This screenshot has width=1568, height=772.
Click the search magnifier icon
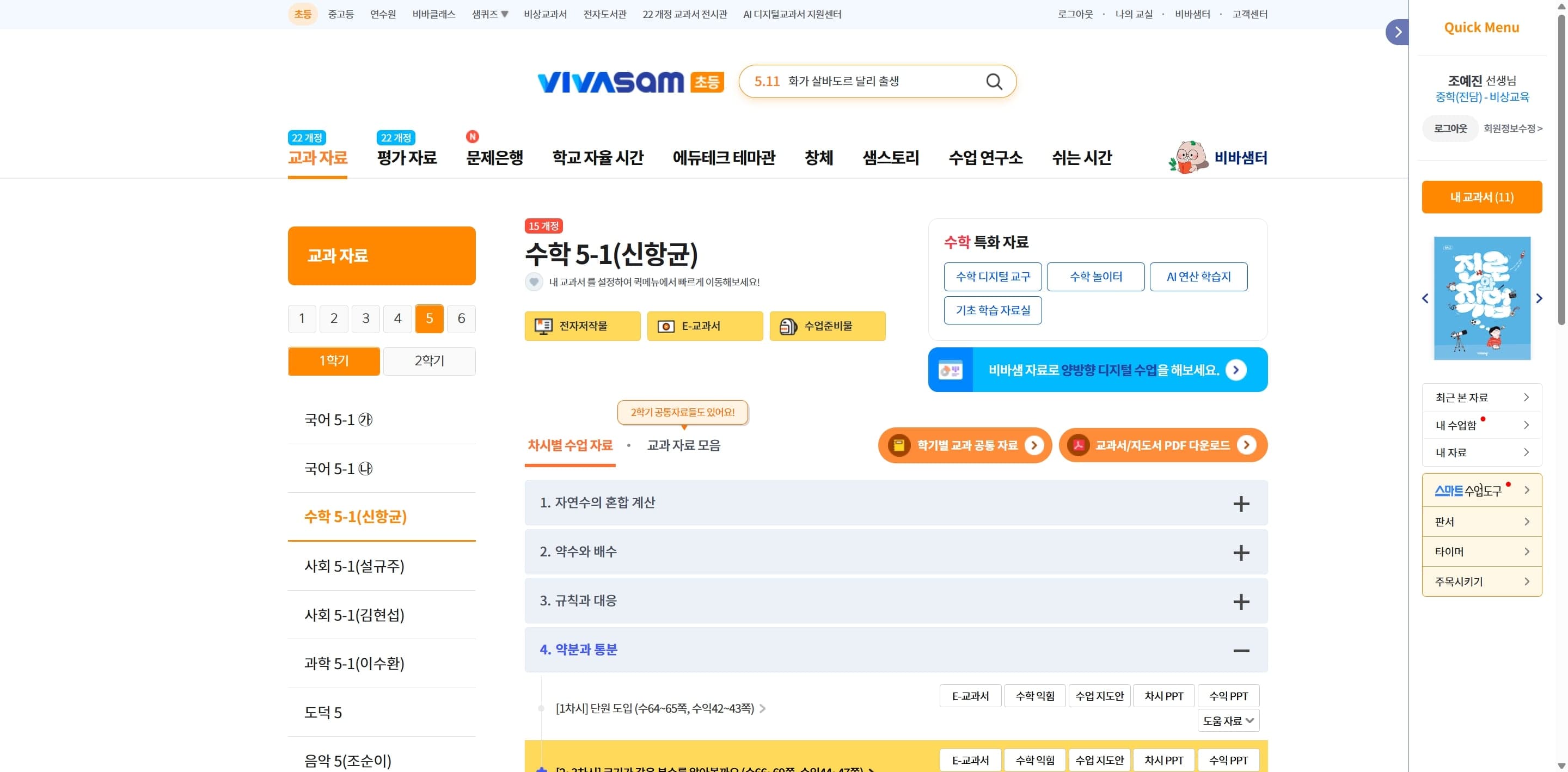994,82
